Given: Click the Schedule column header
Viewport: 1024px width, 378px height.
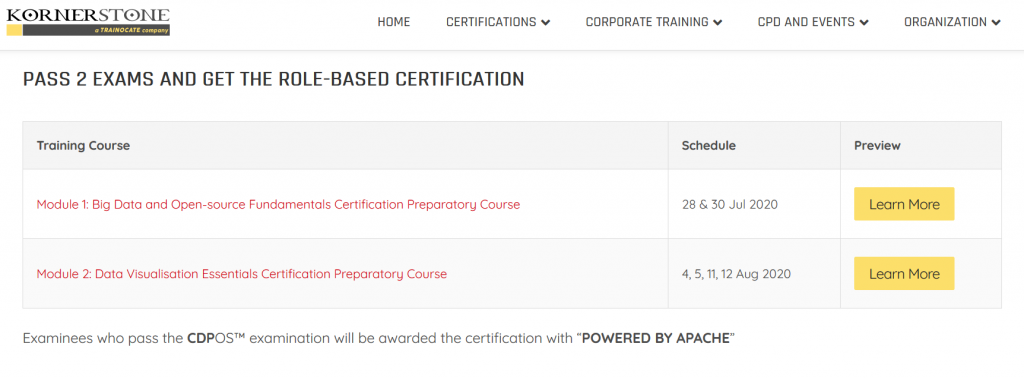Looking at the screenshot, I should (709, 146).
